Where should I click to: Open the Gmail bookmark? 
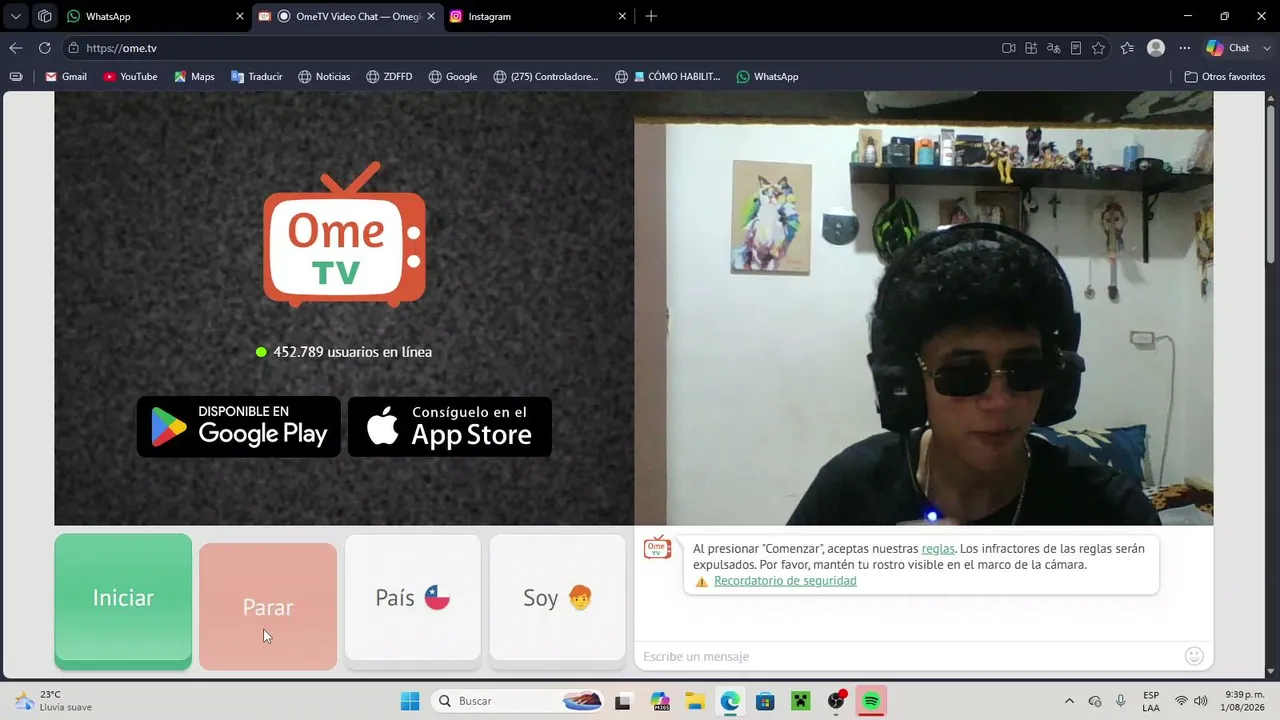coord(66,77)
